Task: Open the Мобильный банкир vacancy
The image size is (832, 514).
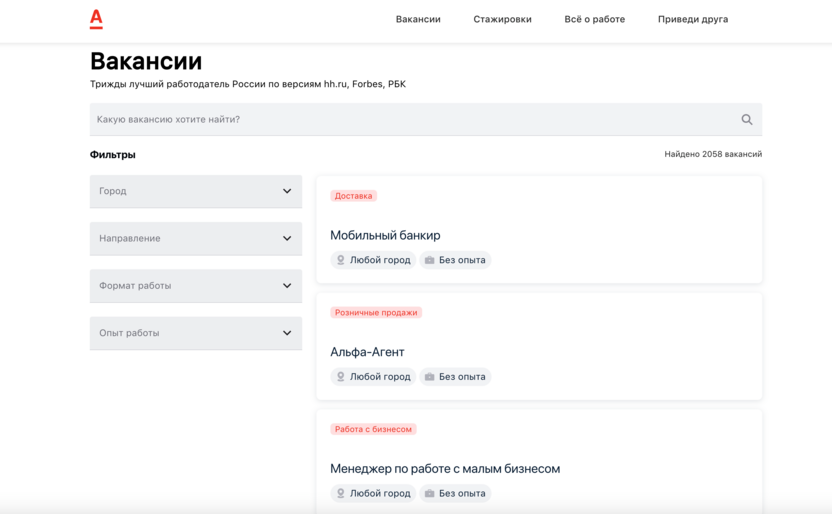Action: [x=385, y=235]
